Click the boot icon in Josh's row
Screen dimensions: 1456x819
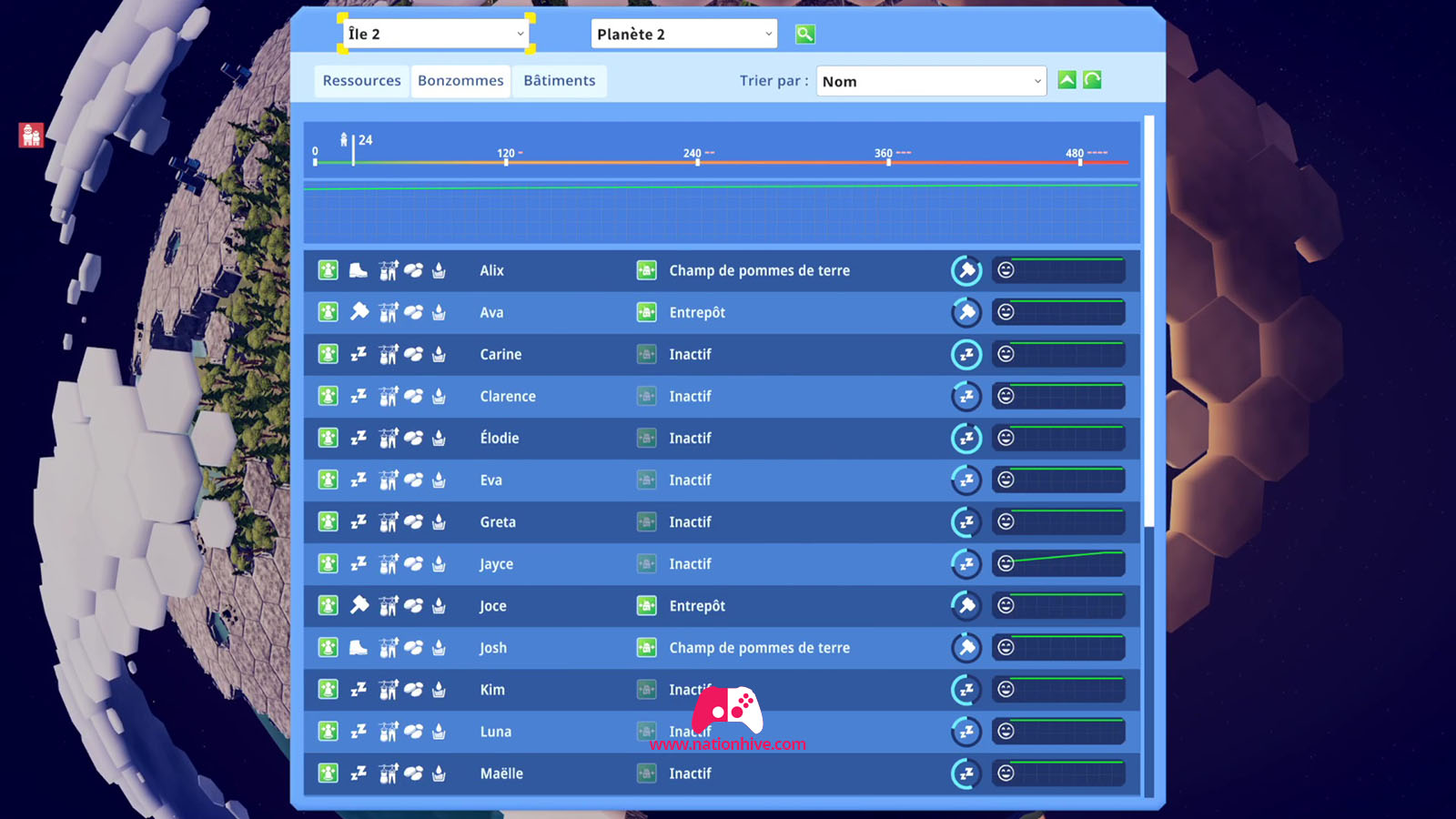359,647
